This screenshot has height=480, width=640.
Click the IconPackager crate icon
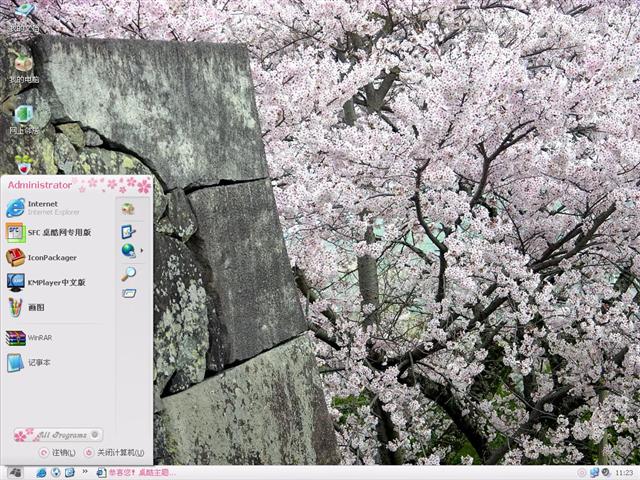point(16,258)
